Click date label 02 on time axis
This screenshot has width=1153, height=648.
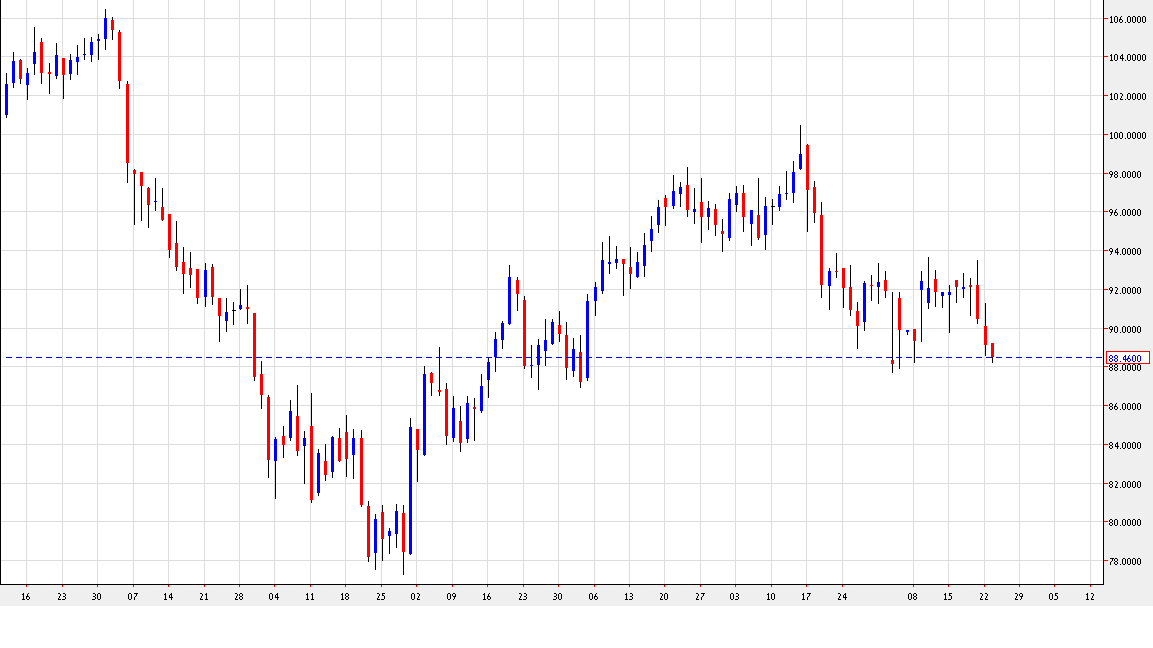pos(415,597)
